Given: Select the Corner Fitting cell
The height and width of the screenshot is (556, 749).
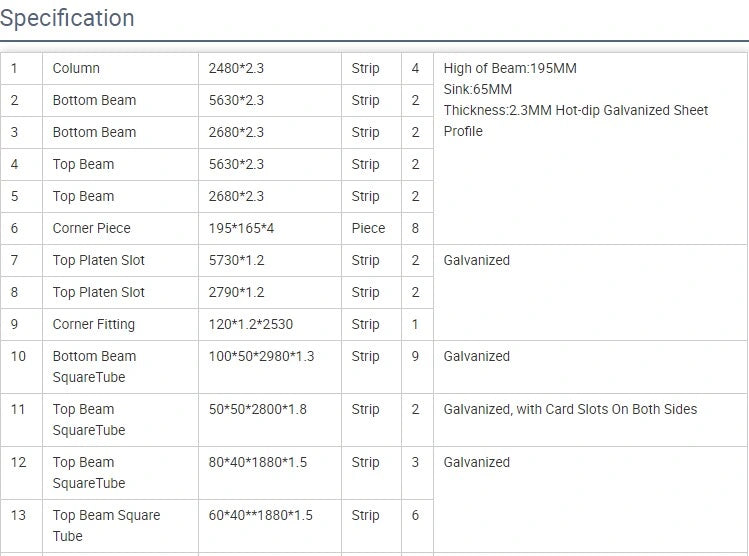Looking at the screenshot, I should click(x=93, y=324).
